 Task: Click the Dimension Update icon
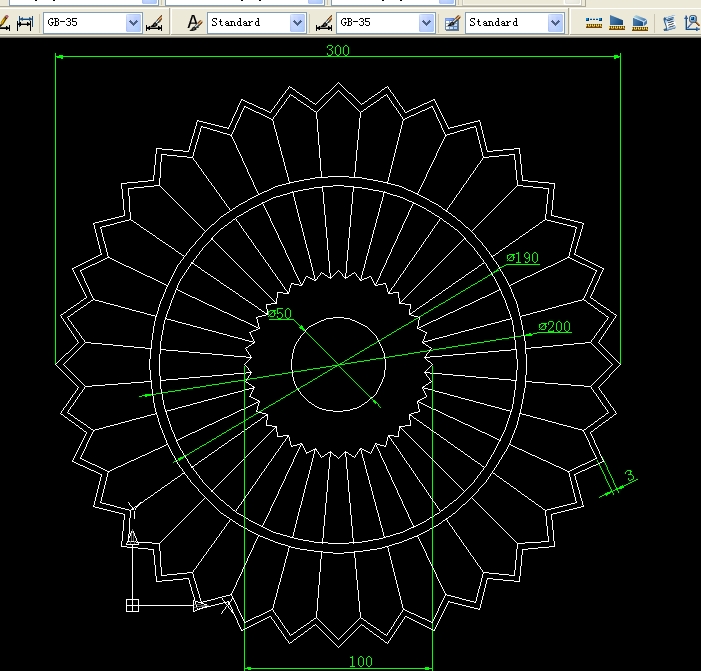(25, 23)
